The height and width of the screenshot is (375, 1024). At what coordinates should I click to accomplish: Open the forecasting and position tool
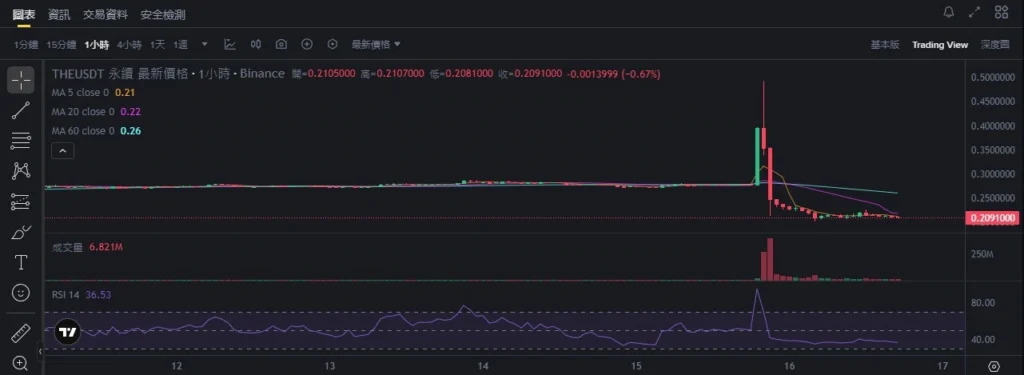tap(21, 202)
